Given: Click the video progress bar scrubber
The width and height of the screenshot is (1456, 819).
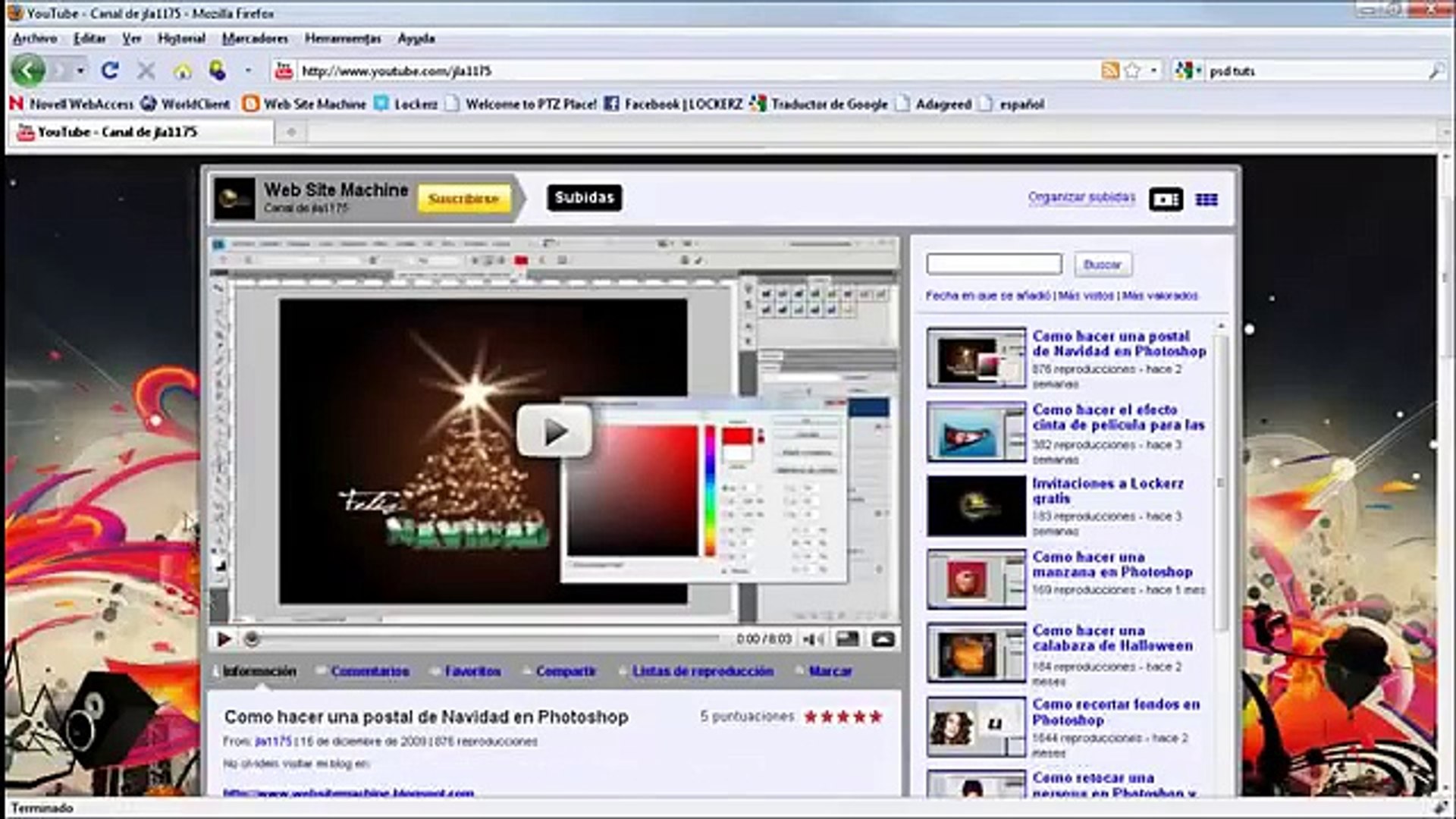Looking at the screenshot, I should (252, 639).
